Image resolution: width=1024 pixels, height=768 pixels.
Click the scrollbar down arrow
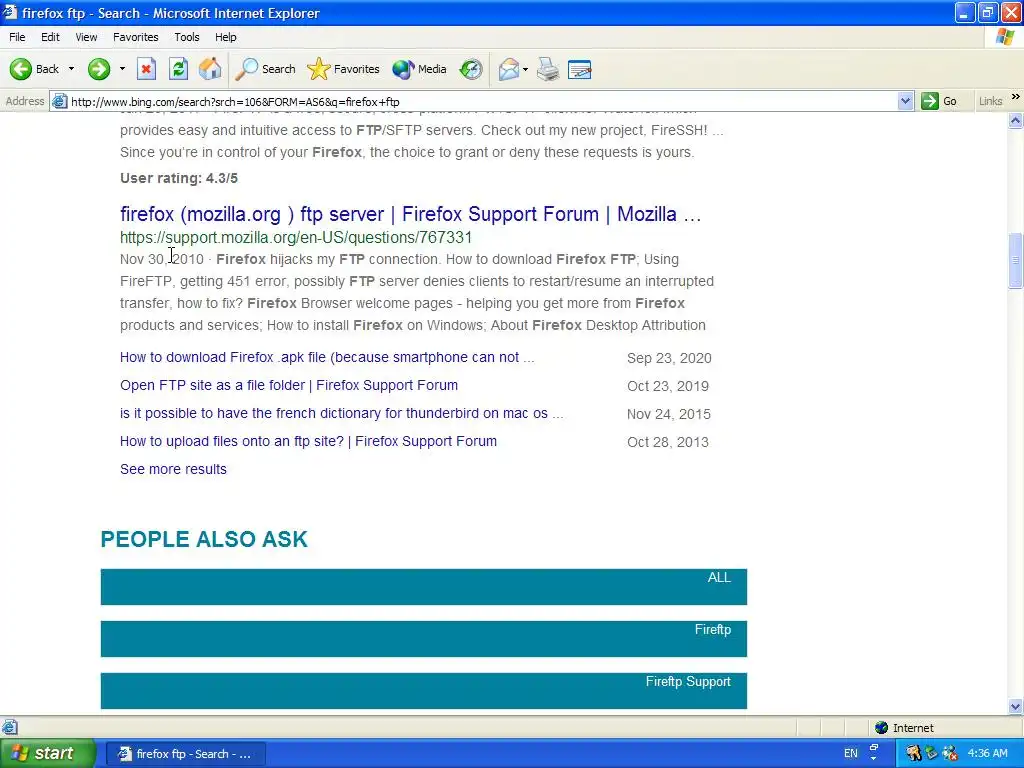(1016, 706)
